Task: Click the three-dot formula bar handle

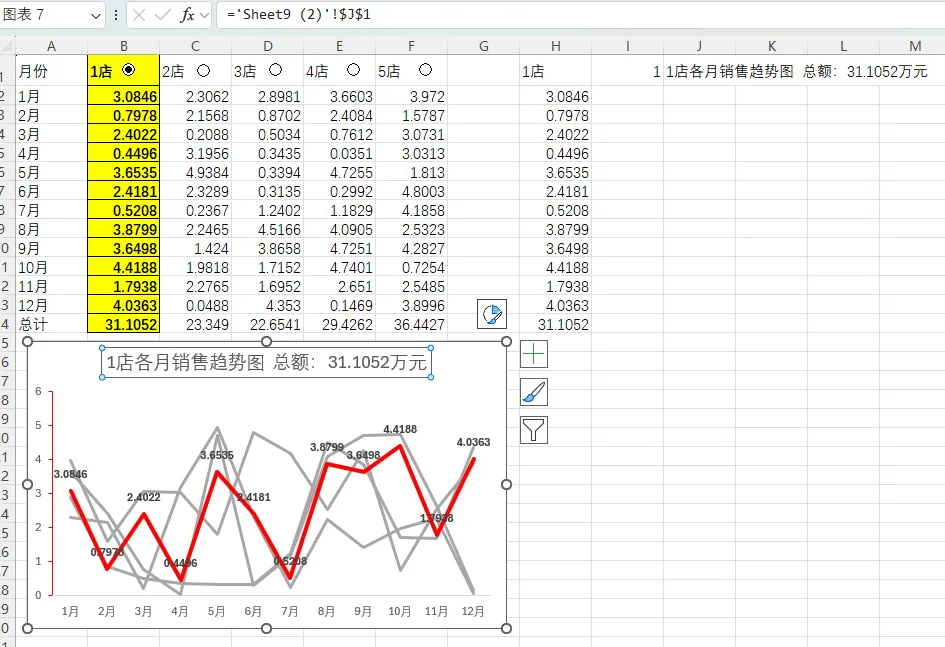Action: [x=116, y=14]
